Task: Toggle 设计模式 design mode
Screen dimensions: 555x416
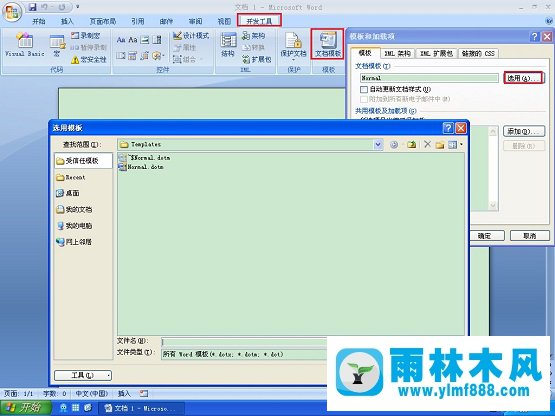Action: click(x=191, y=35)
